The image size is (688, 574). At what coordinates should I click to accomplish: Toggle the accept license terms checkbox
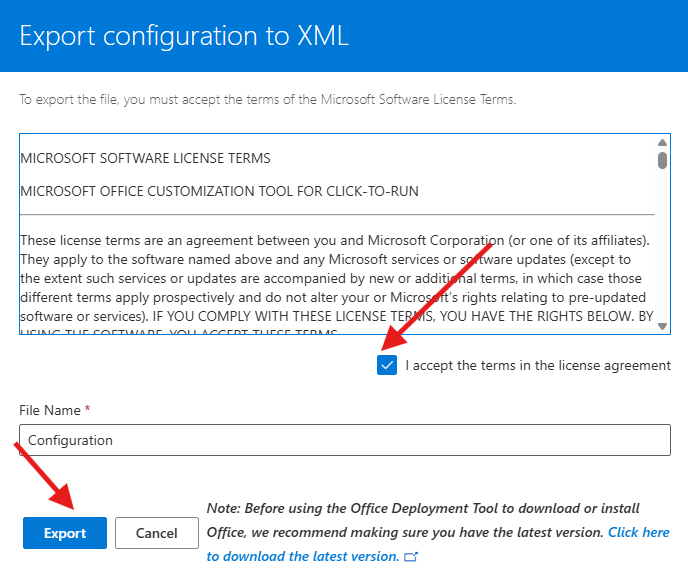pyautogui.click(x=387, y=365)
